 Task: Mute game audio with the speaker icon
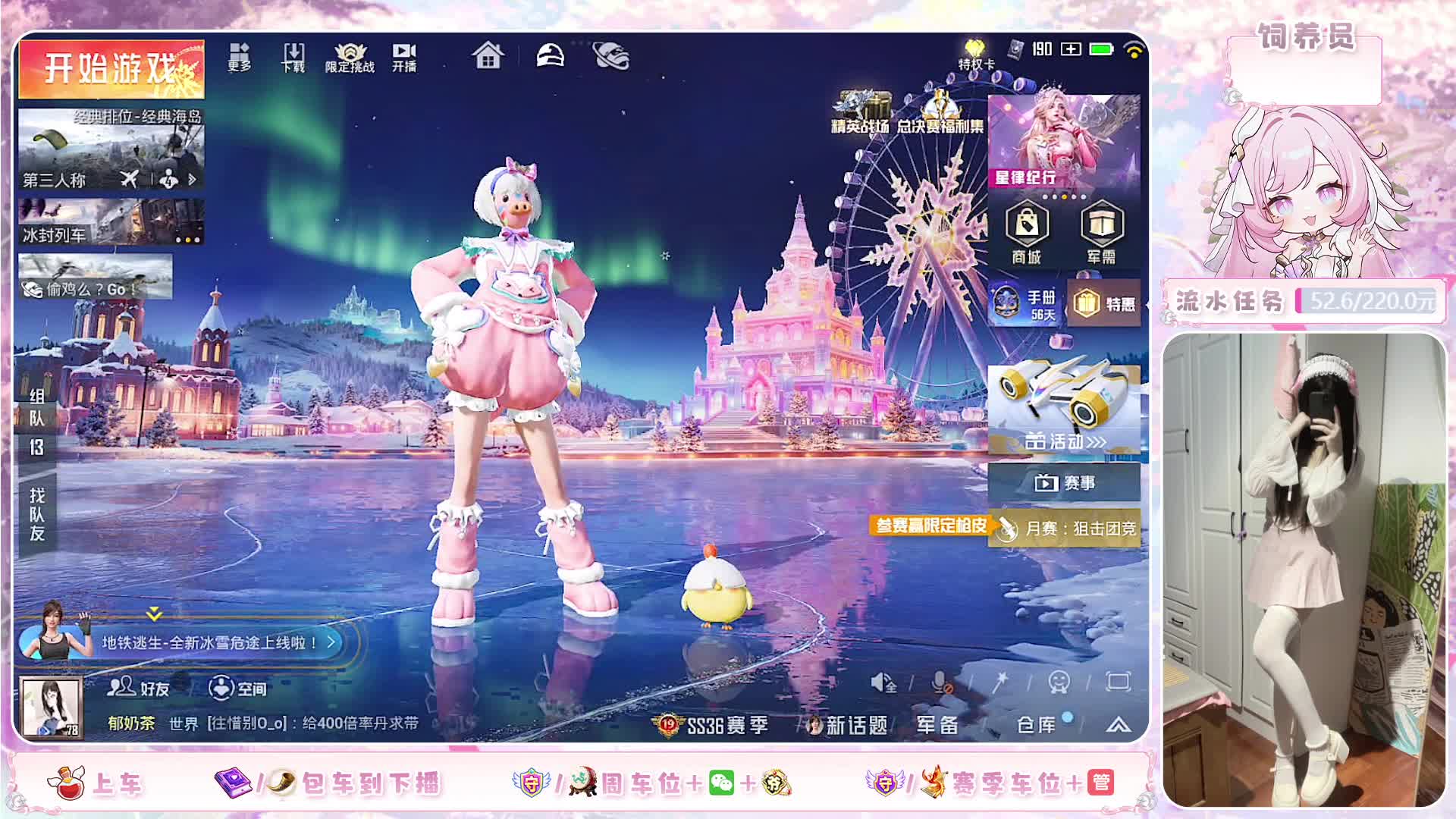pos(883,682)
